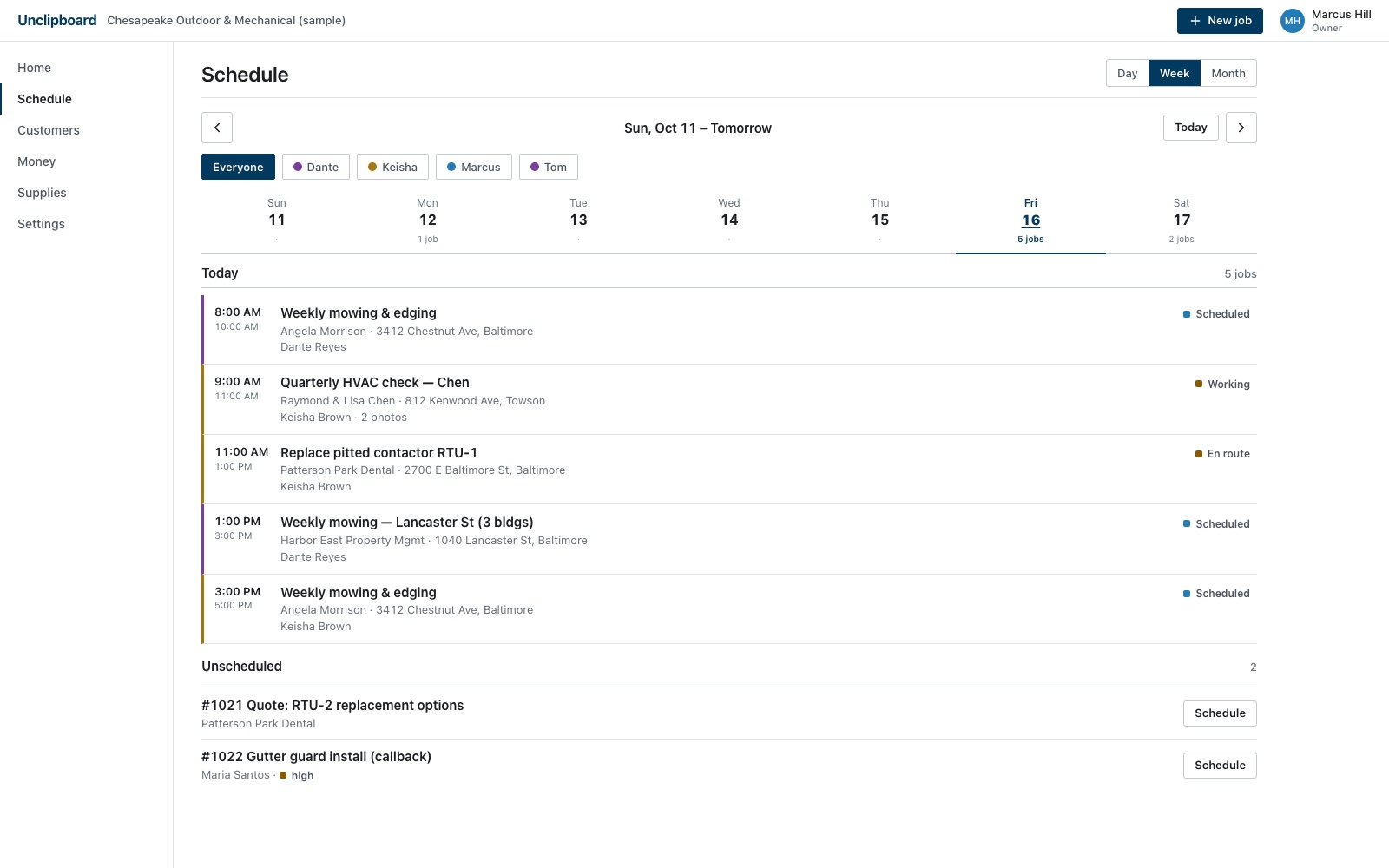Click #1021 Quote: RTU-2 replacement options title
The image size is (1389, 868).
coord(332,706)
